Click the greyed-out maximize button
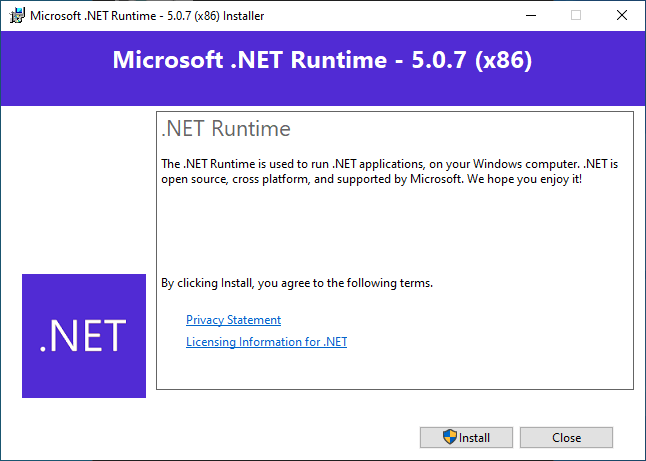This screenshot has height=461, width=646. pyautogui.click(x=575, y=16)
